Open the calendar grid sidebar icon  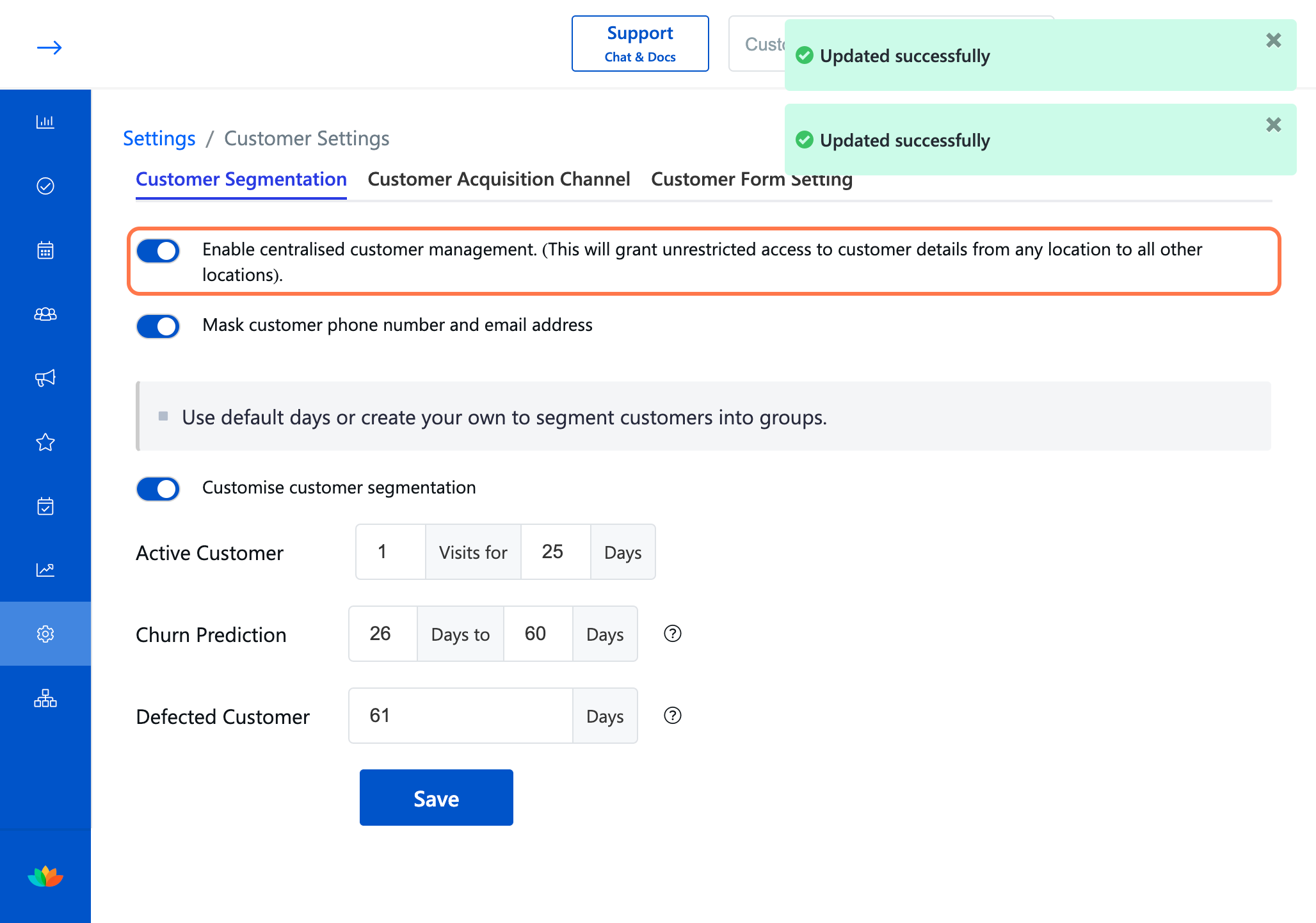click(x=45, y=250)
